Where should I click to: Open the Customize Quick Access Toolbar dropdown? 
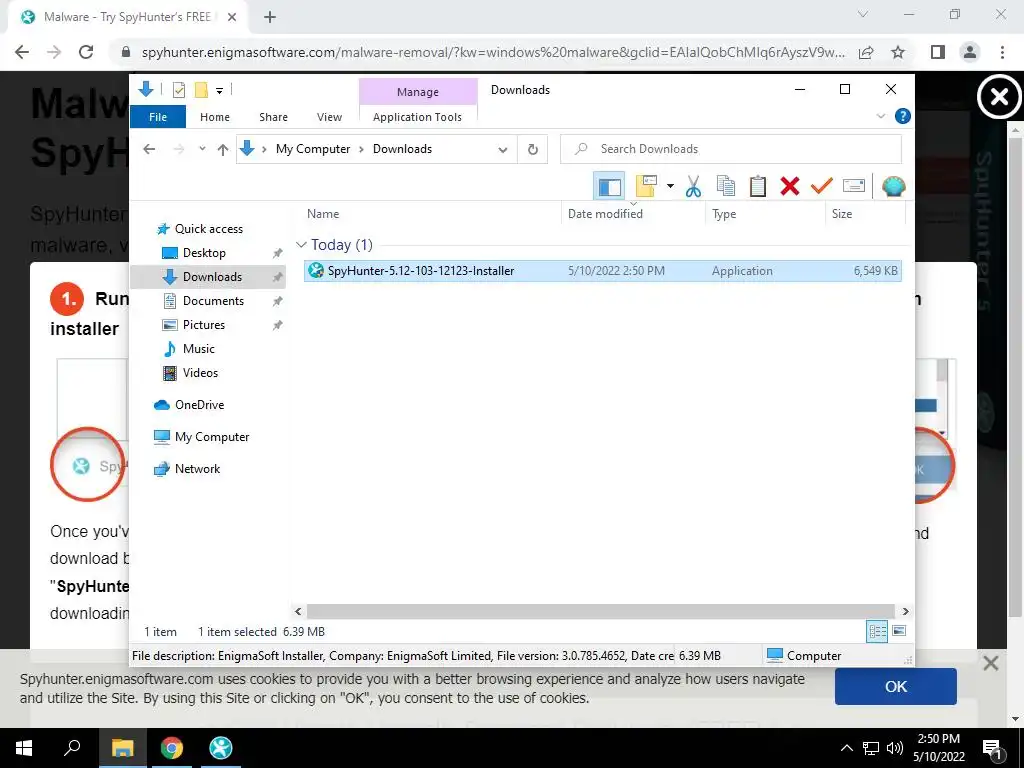(x=219, y=91)
